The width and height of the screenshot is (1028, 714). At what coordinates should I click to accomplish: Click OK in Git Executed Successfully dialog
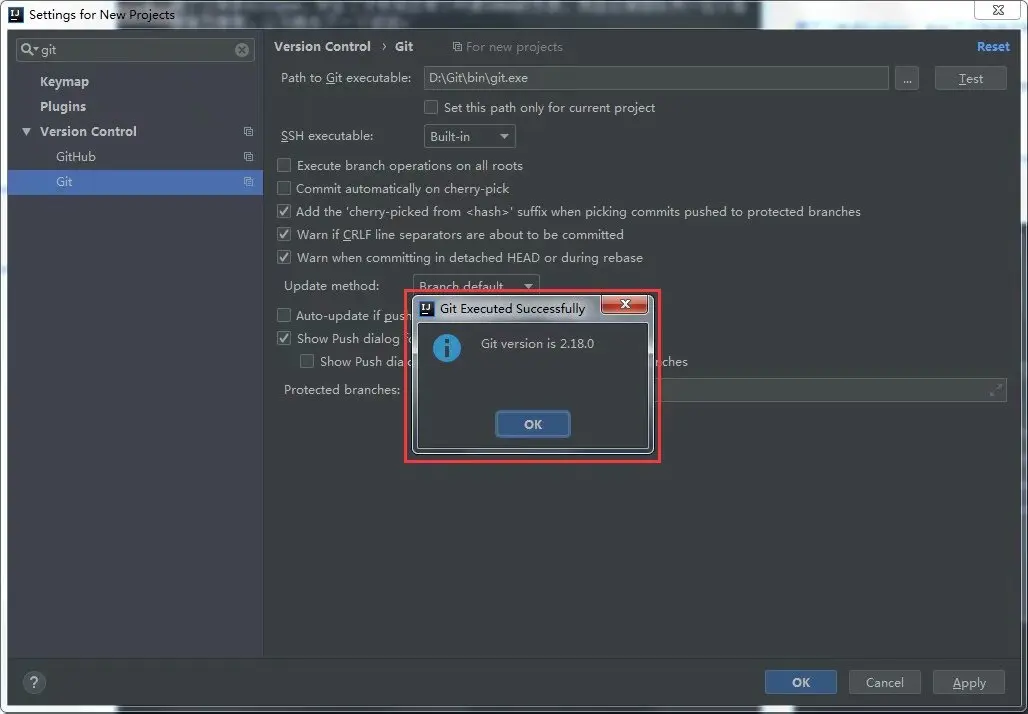click(533, 424)
